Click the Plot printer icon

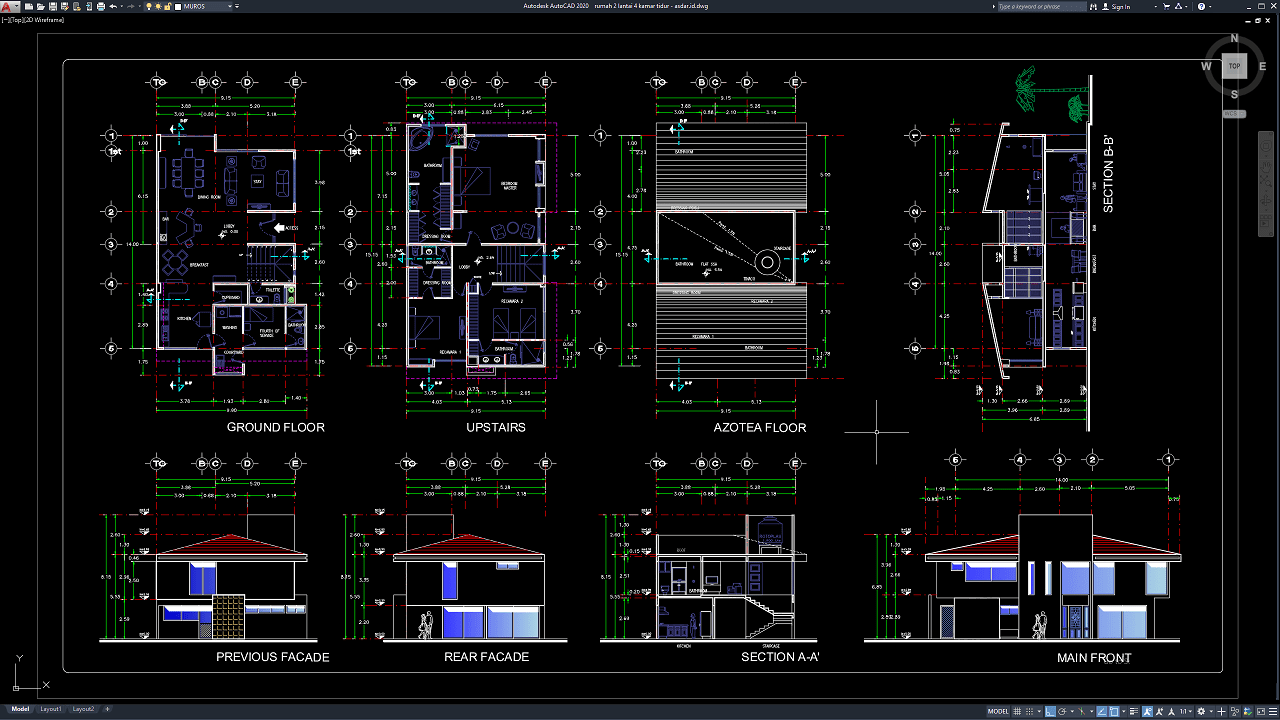101,6
